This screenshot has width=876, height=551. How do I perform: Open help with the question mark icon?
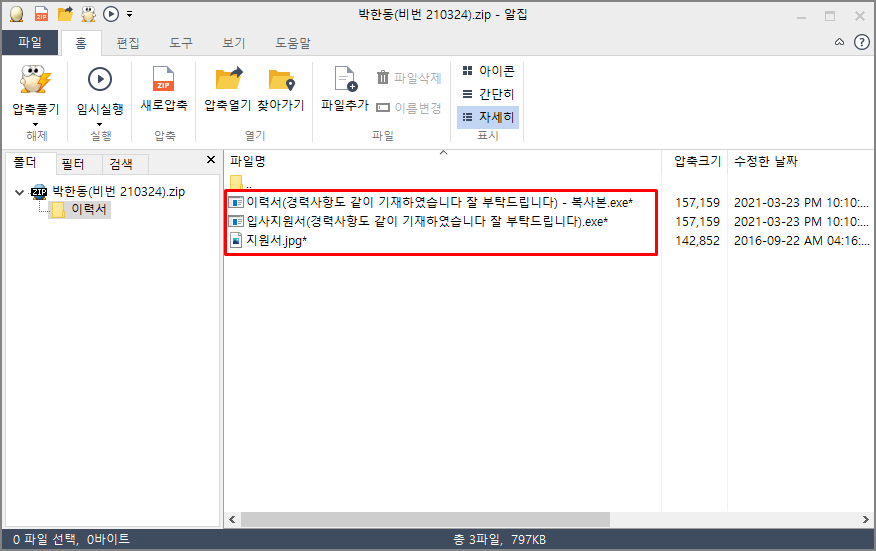pyautogui.click(x=861, y=42)
